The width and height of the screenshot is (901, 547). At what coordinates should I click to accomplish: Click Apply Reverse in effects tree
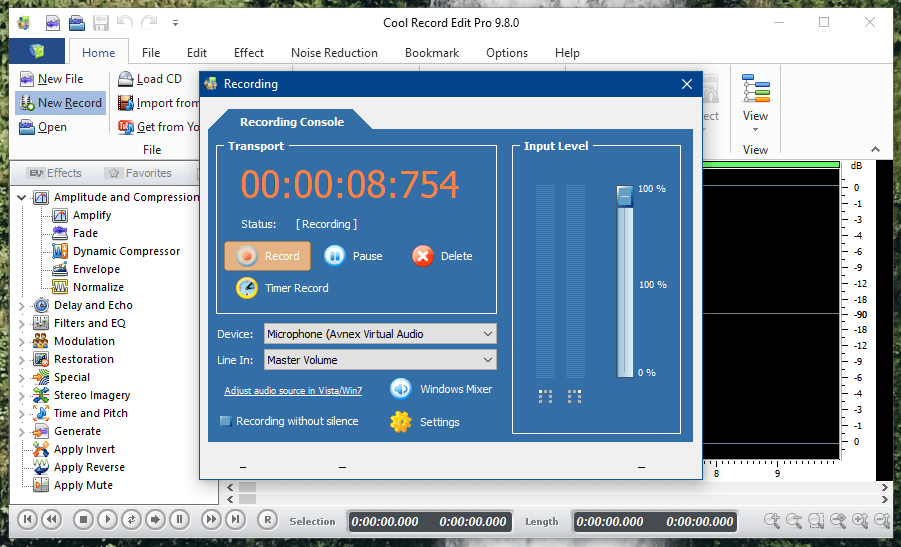89,467
